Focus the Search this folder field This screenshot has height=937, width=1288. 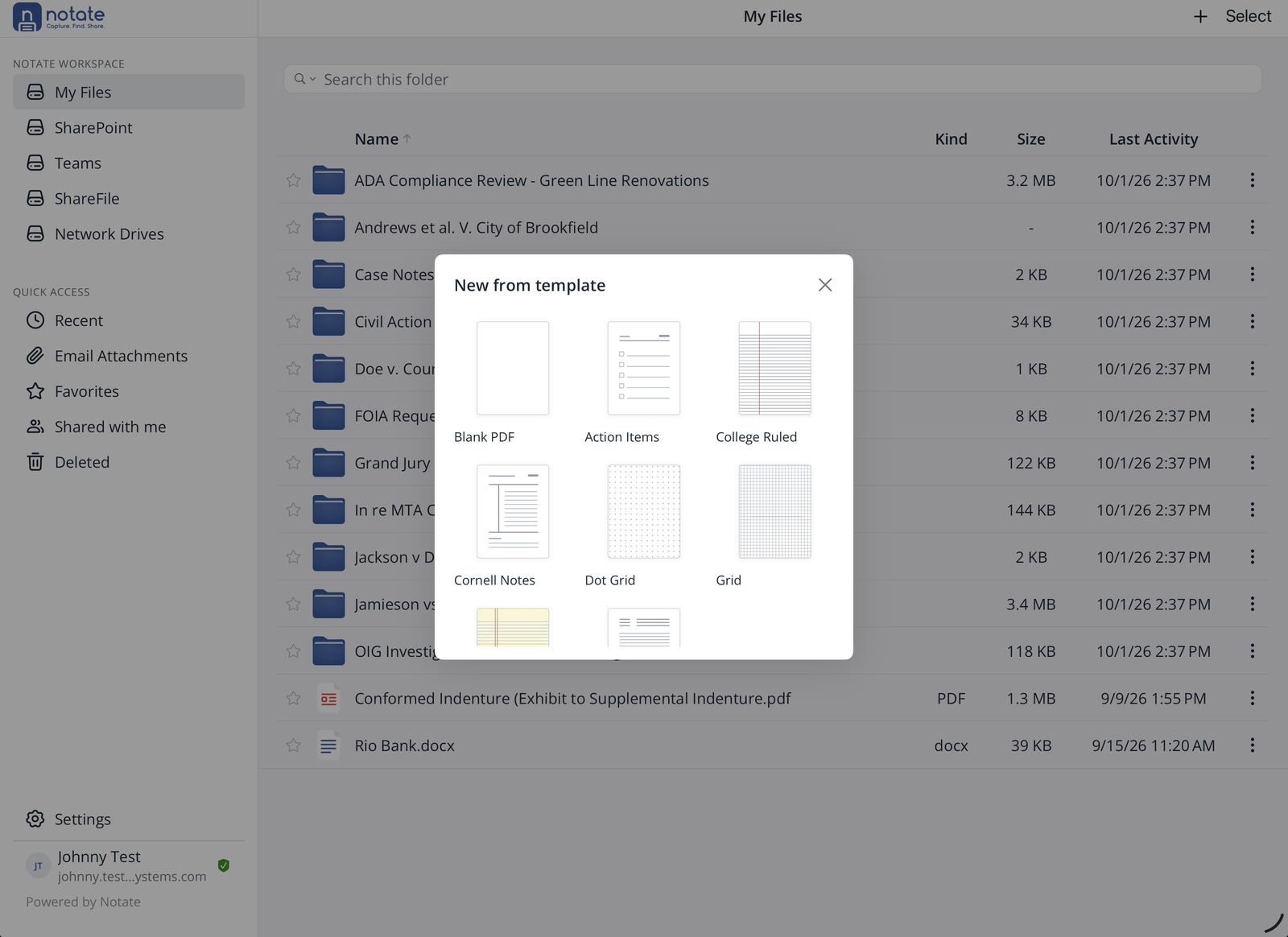(x=773, y=79)
